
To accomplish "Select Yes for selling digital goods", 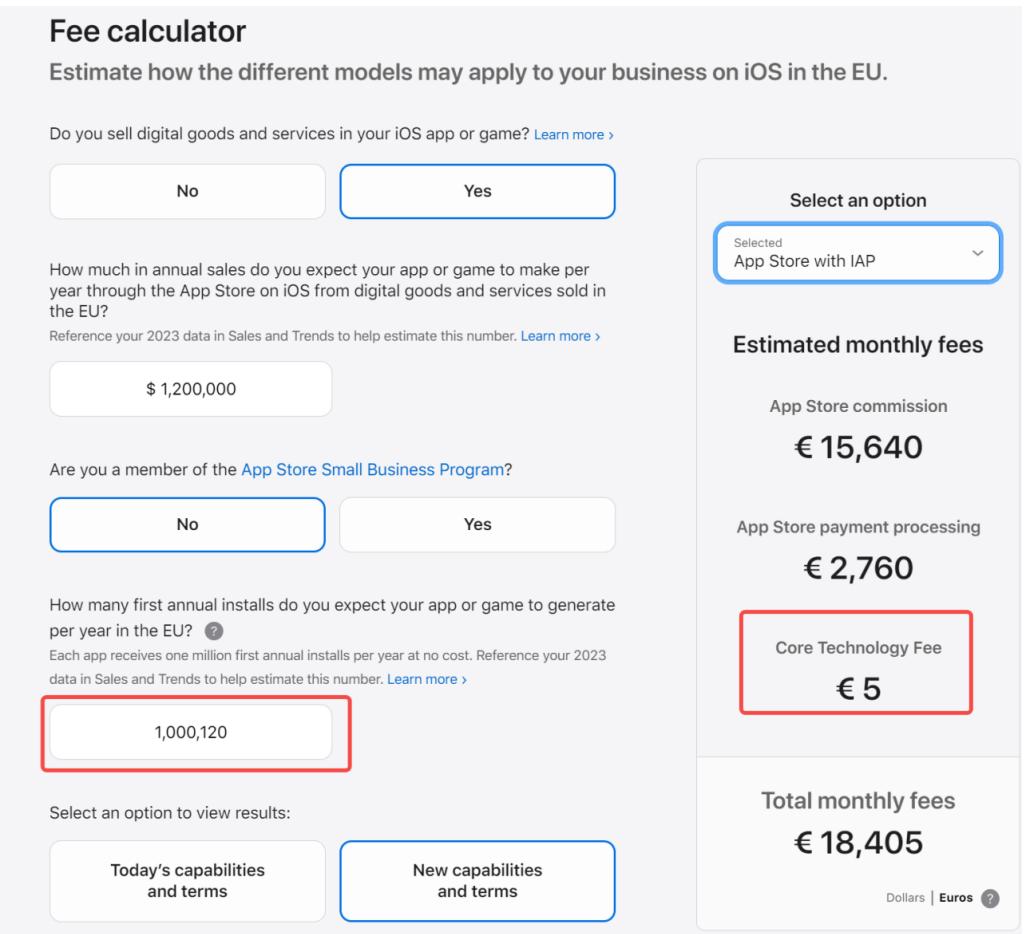I will point(477,191).
